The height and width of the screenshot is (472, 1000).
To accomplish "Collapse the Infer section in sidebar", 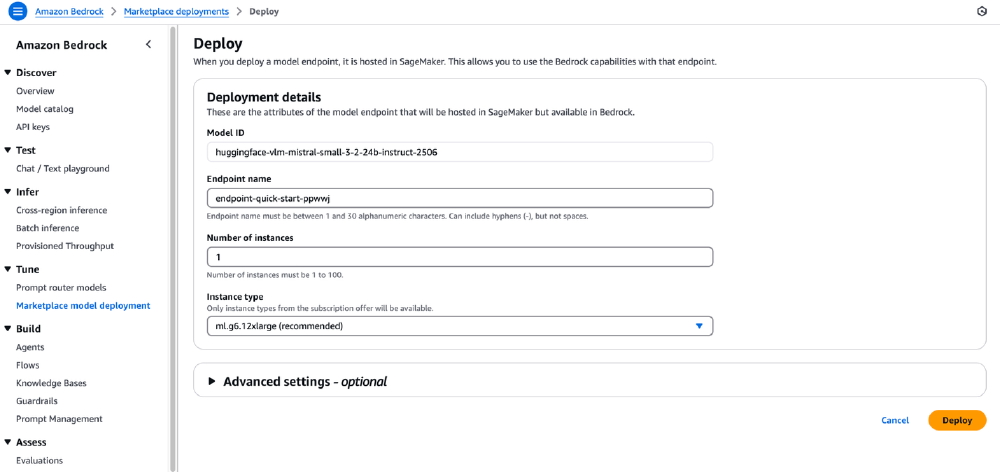I will click(x=8, y=191).
